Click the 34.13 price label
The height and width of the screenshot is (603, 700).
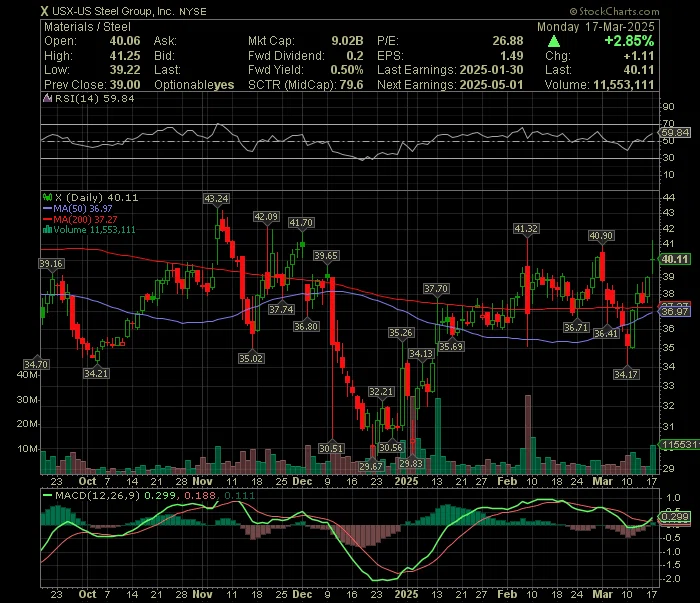click(421, 354)
